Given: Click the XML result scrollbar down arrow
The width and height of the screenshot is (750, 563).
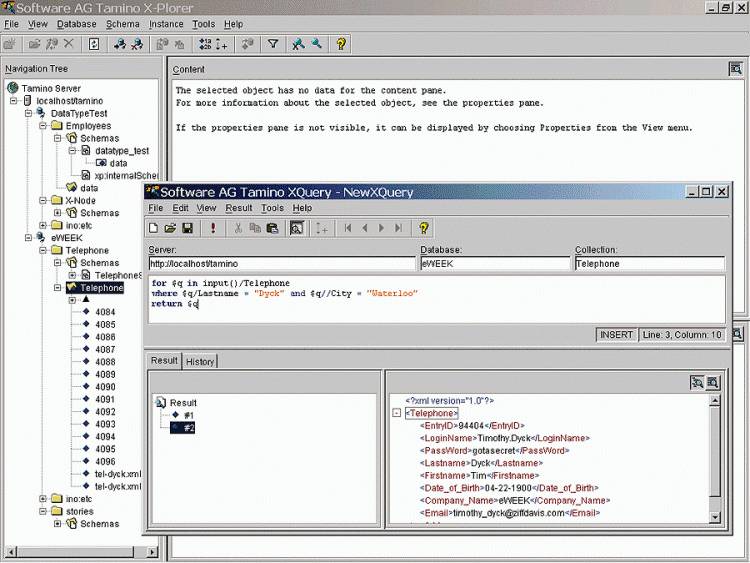Looking at the screenshot, I should pos(715,517).
